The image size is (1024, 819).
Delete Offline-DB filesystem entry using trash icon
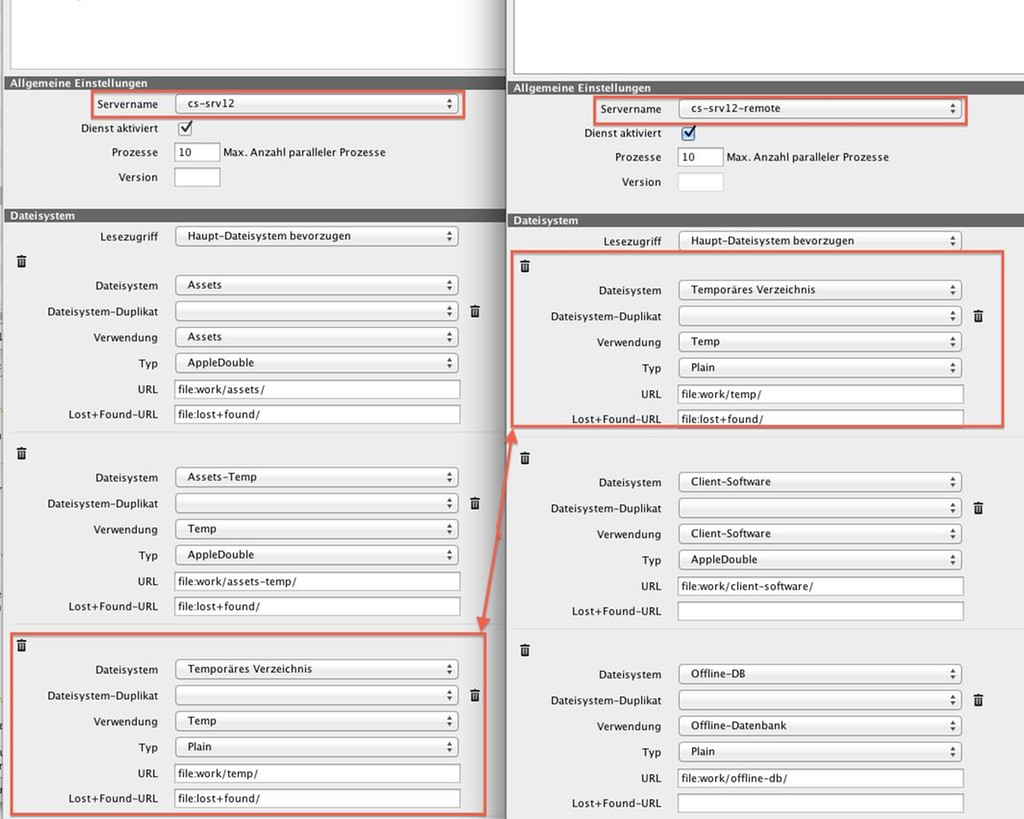525,650
